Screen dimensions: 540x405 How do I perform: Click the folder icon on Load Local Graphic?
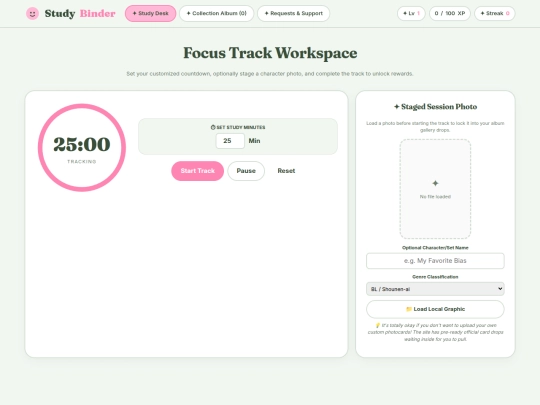[409, 309]
